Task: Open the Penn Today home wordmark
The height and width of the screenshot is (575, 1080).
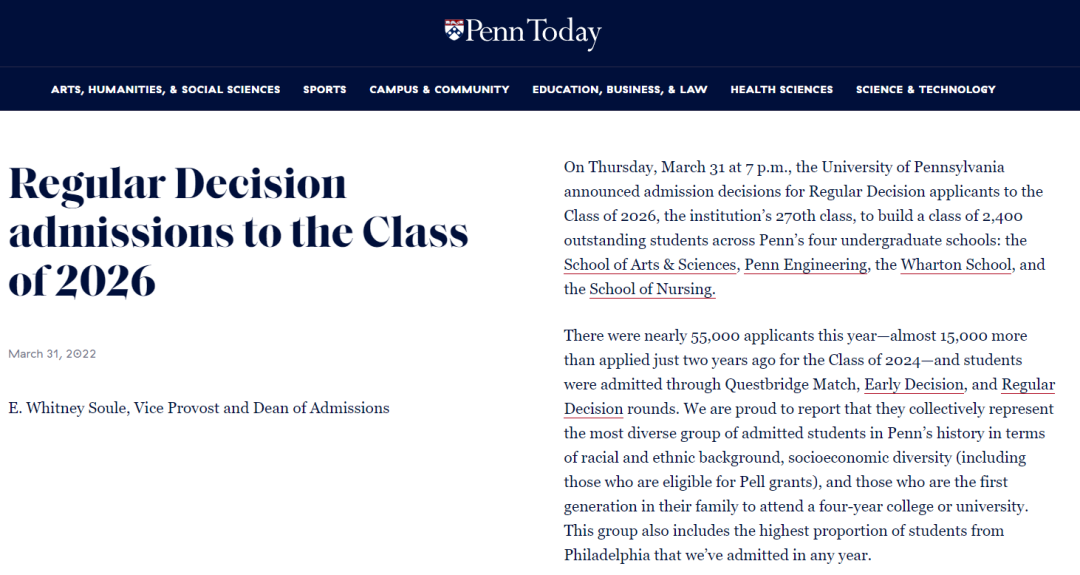Action: point(523,32)
